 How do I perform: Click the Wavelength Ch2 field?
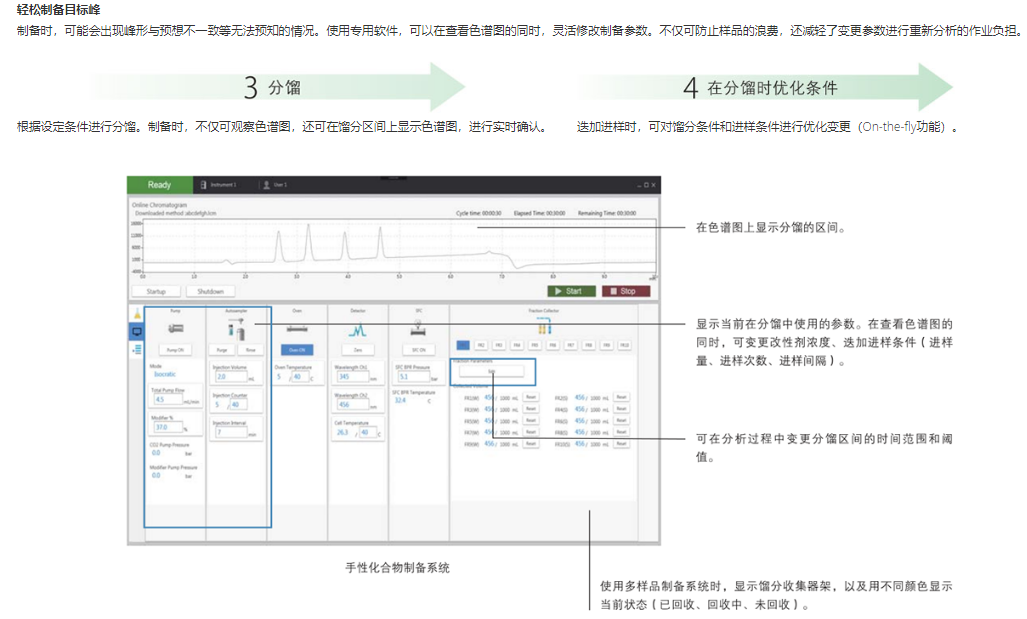[x=352, y=405]
